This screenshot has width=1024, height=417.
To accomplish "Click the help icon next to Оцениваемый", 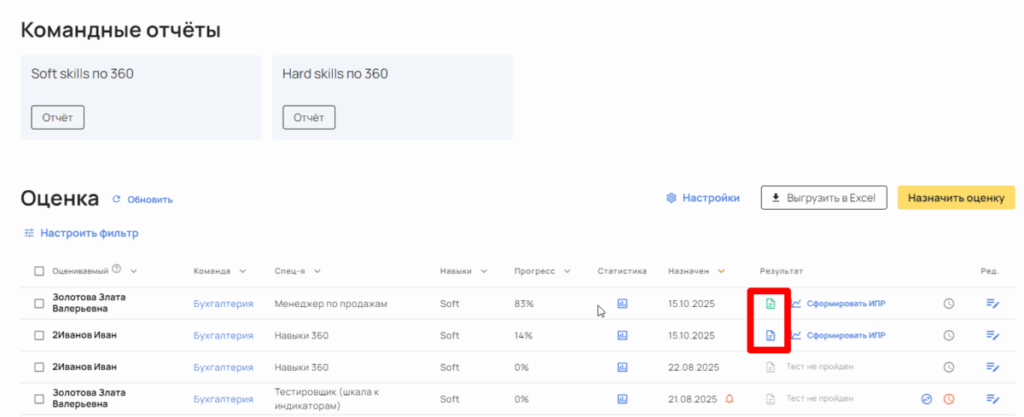I will [117, 269].
